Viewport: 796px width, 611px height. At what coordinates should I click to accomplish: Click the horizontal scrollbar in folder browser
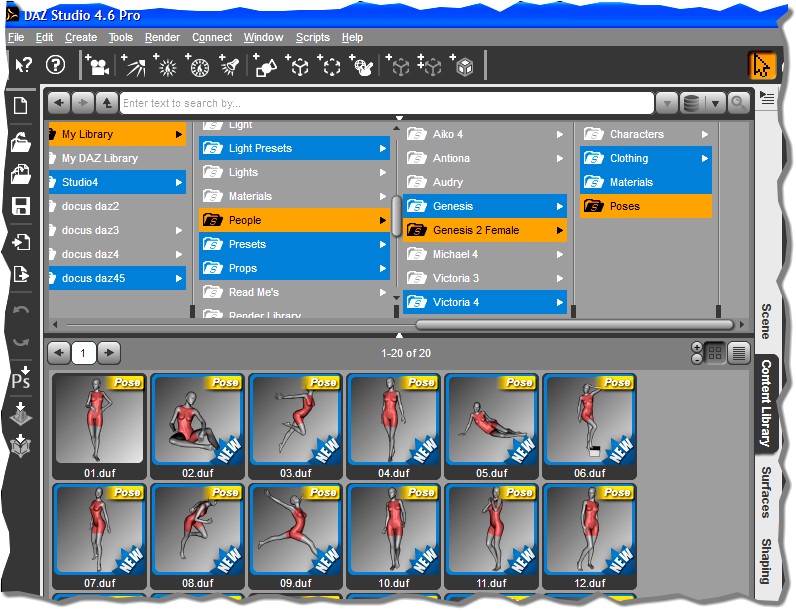tap(574, 324)
